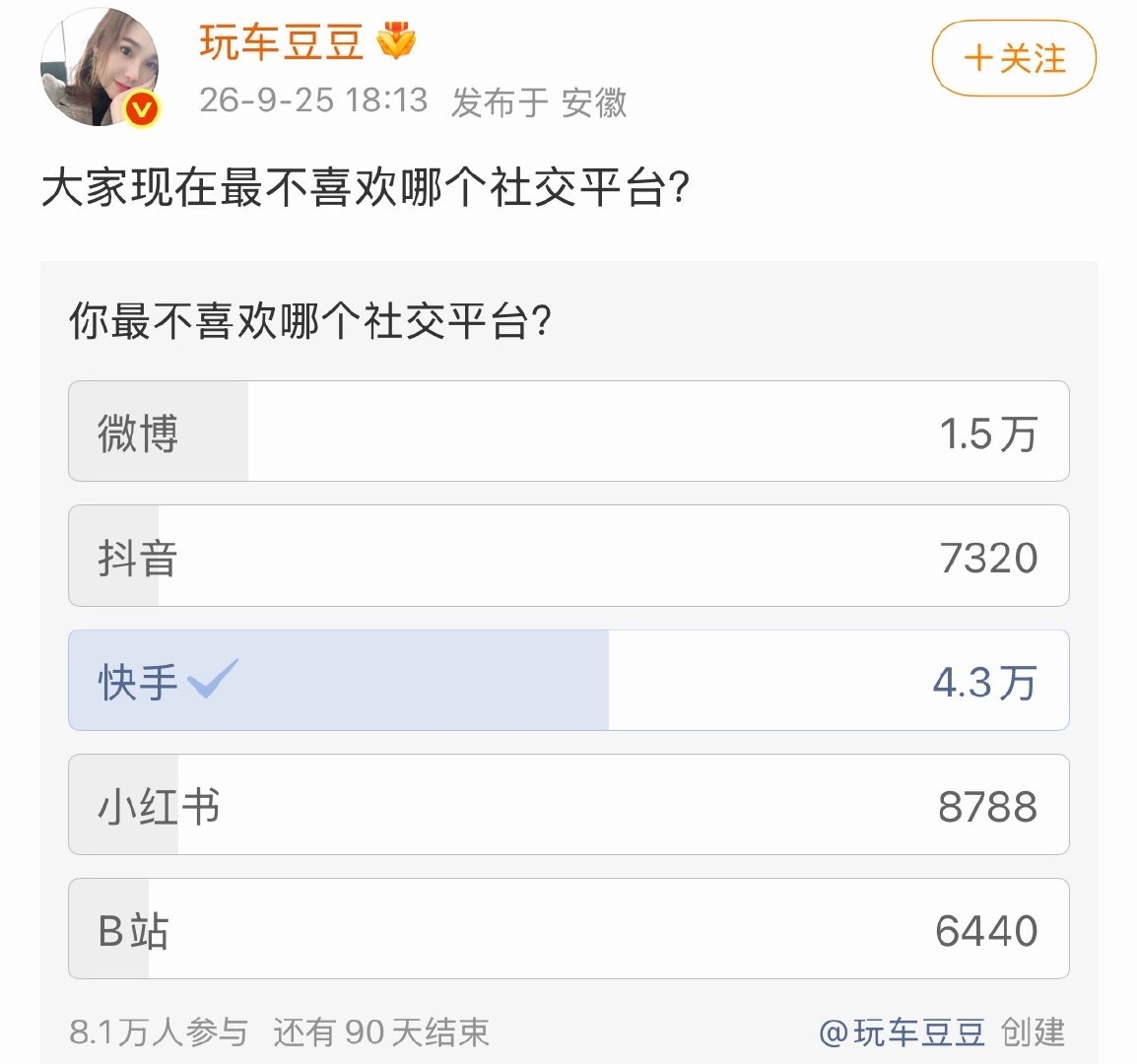
Task: Click the 1.5万 vote count for 微博
Action: [988, 433]
